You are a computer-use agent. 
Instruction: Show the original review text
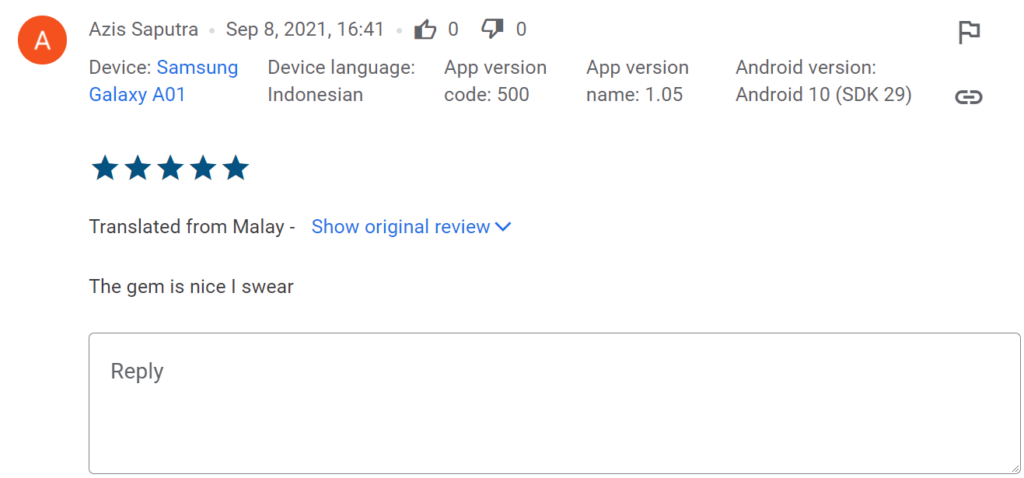point(400,227)
